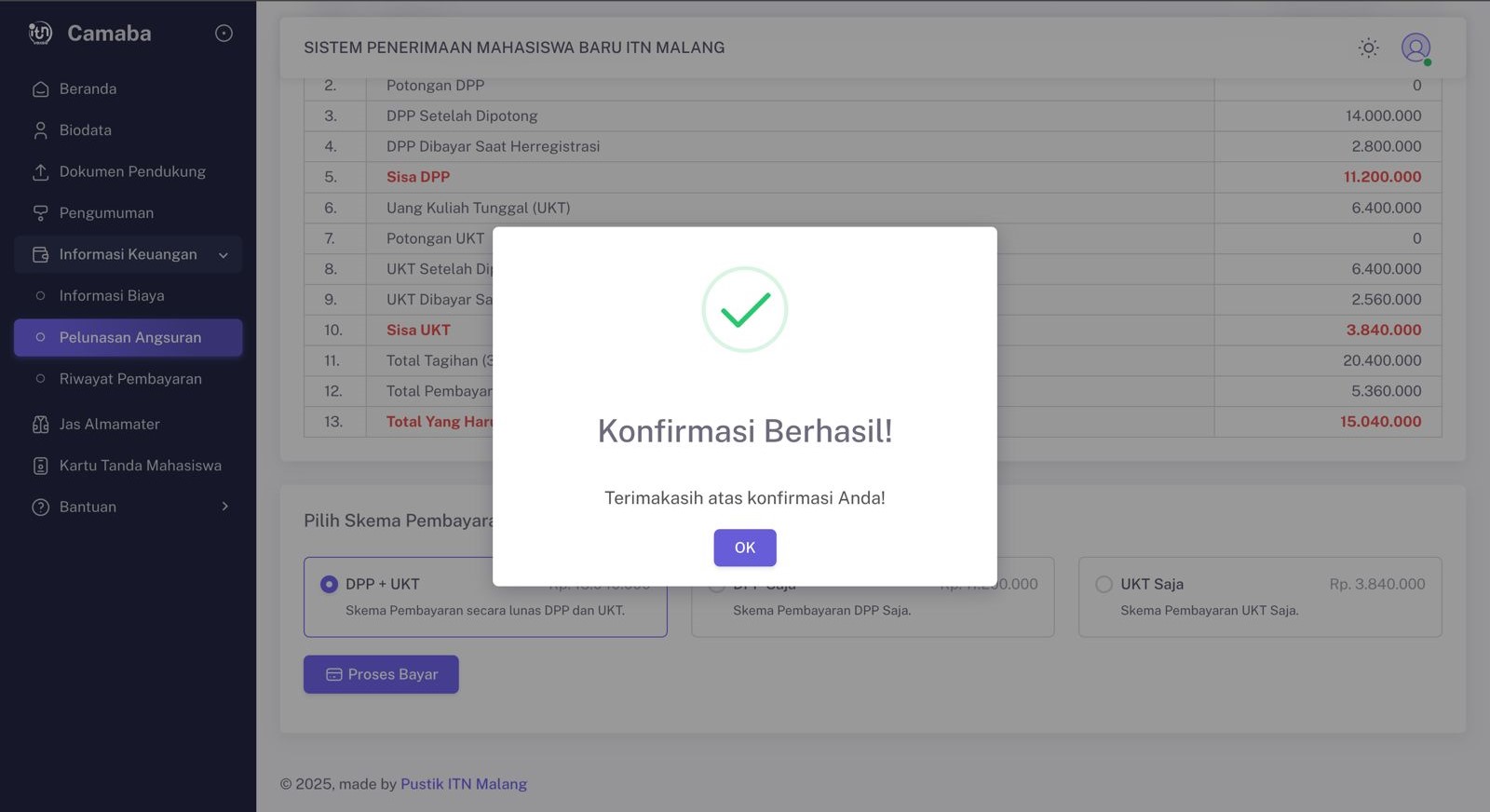Screen dimensions: 1490x812
Task: Click the Camaba logo icon
Action: (x=40, y=34)
